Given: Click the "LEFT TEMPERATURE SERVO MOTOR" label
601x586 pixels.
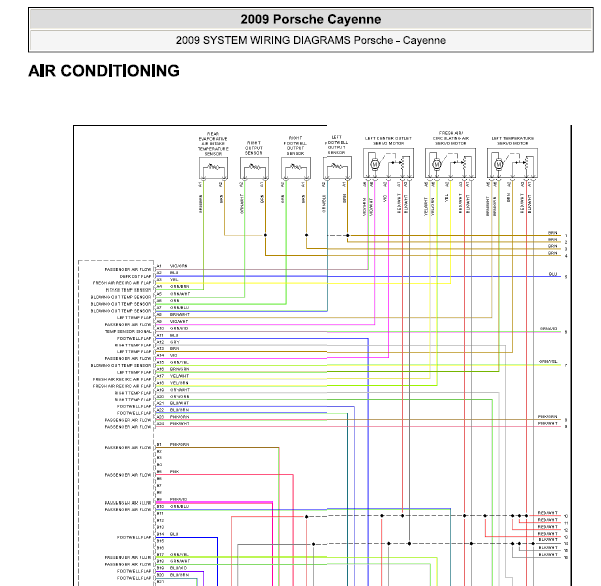Looking at the screenshot, I should [x=513, y=141].
